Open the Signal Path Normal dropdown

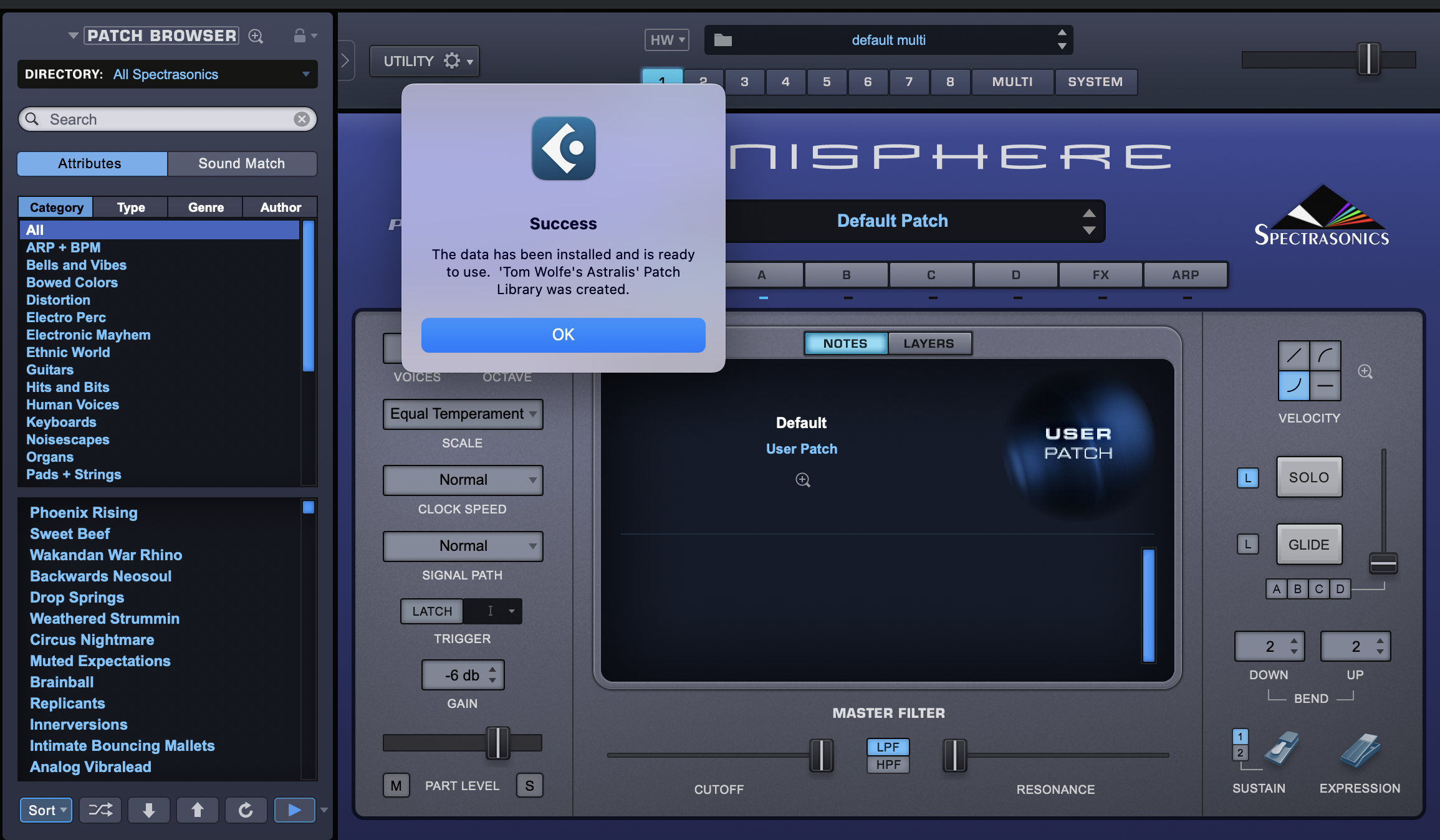463,546
